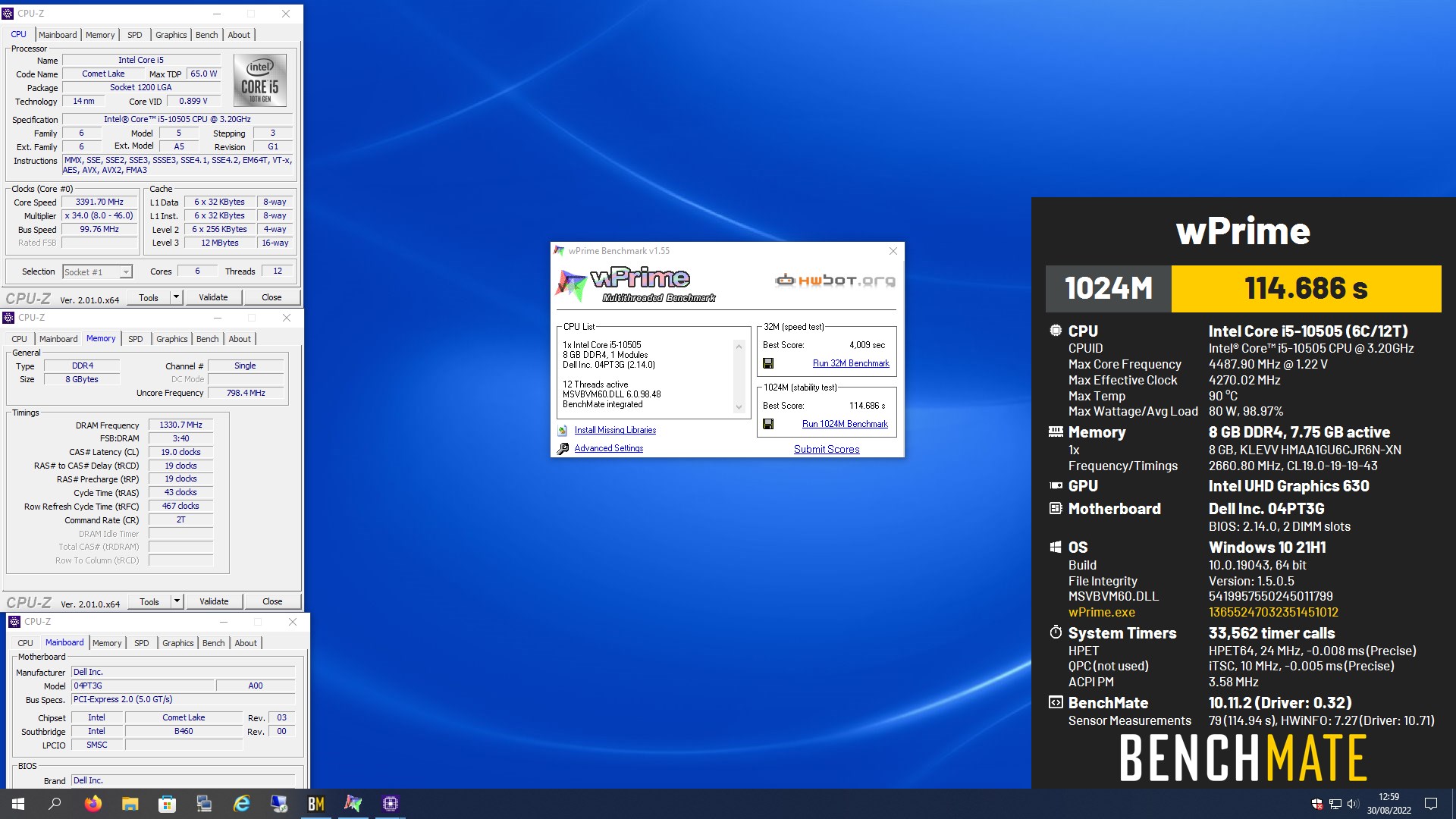Click the yellow wPrime.exe entry in BenchMate
Image resolution: width=1456 pixels, height=819 pixels.
click(x=1101, y=612)
